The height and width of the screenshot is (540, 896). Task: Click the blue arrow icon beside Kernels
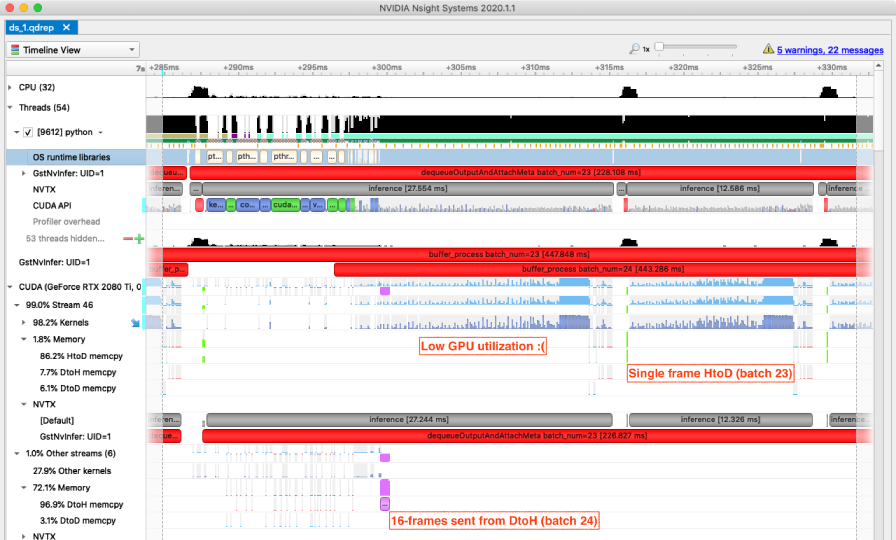pyautogui.click(x=135, y=323)
